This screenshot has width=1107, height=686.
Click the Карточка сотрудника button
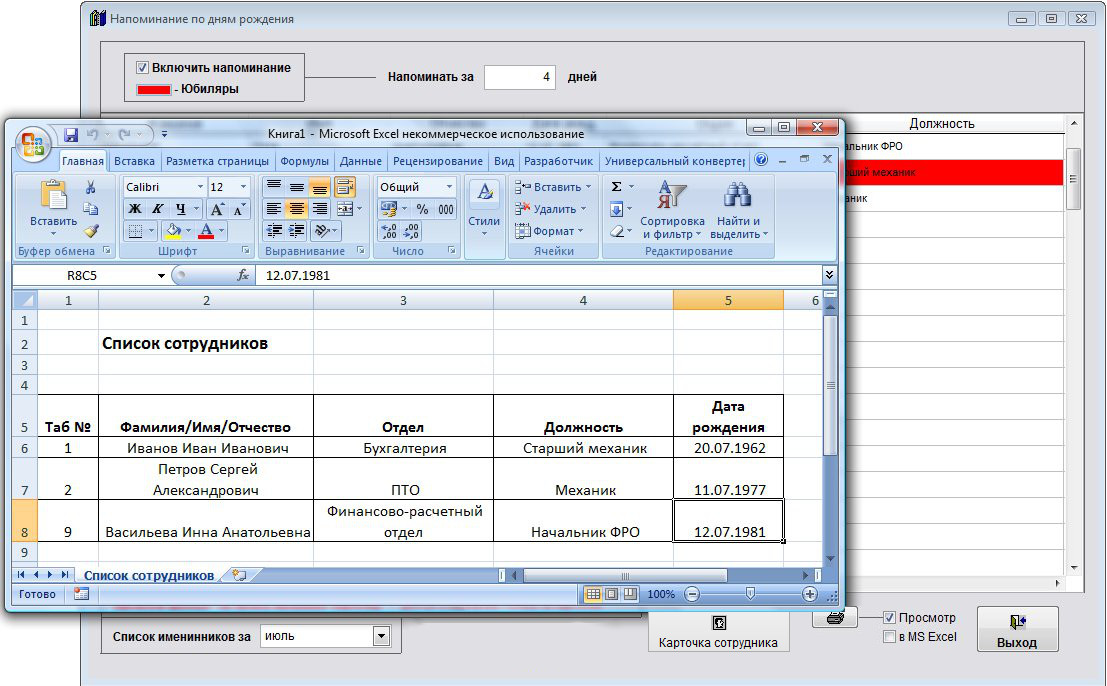(x=718, y=632)
